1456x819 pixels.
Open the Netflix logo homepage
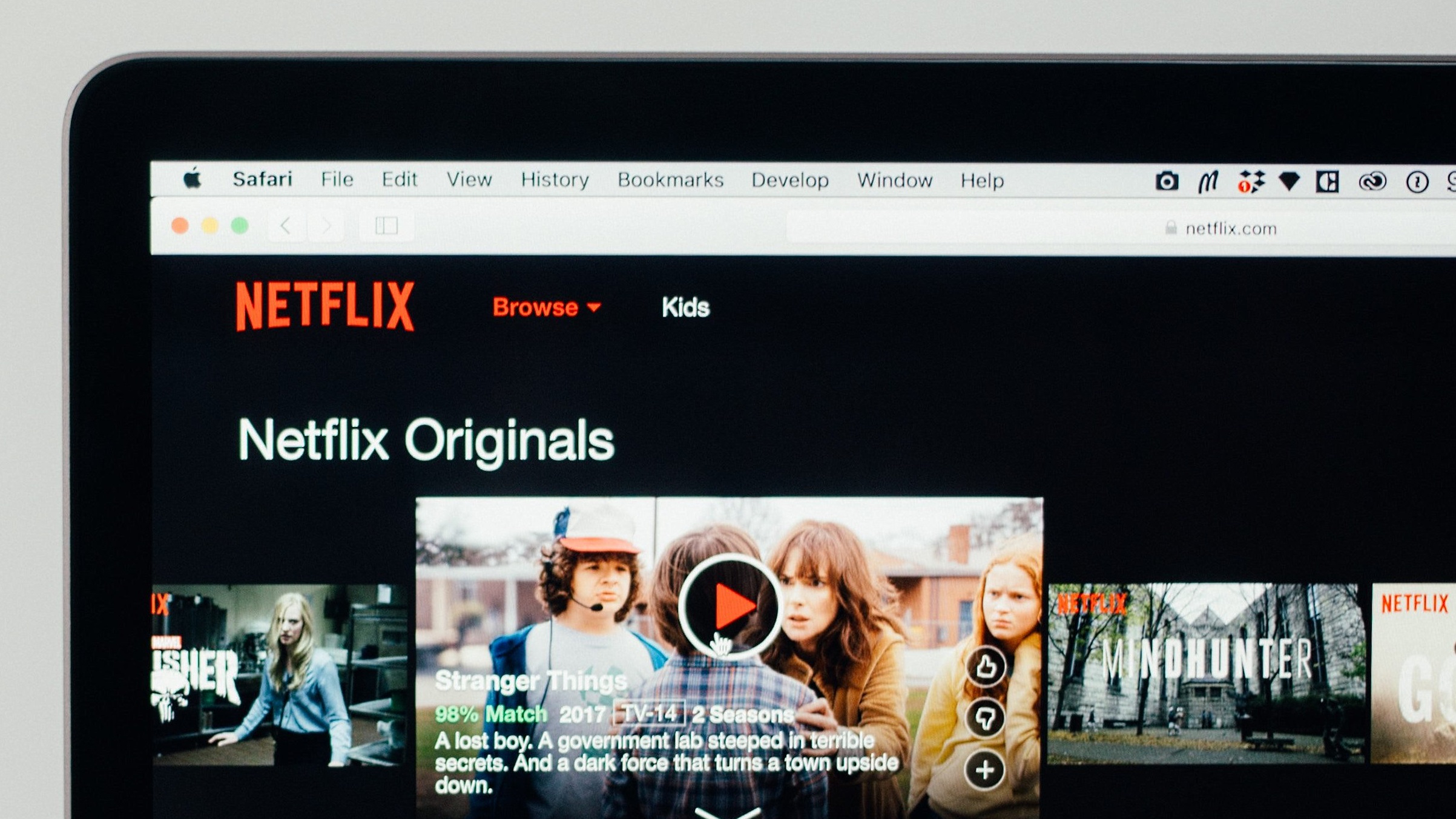point(325,308)
